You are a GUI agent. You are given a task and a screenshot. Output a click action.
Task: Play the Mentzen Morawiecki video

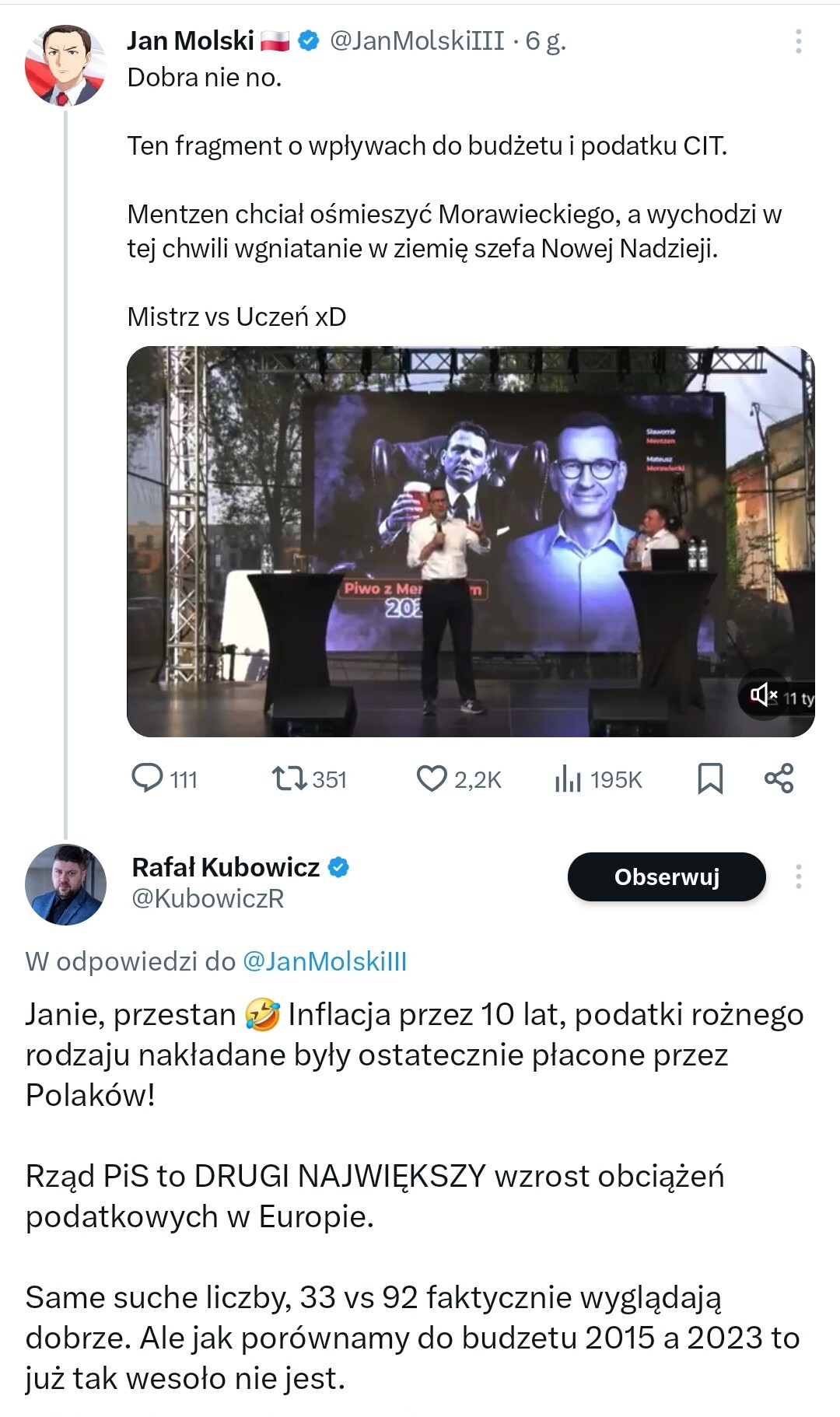pyautogui.click(x=470, y=541)
